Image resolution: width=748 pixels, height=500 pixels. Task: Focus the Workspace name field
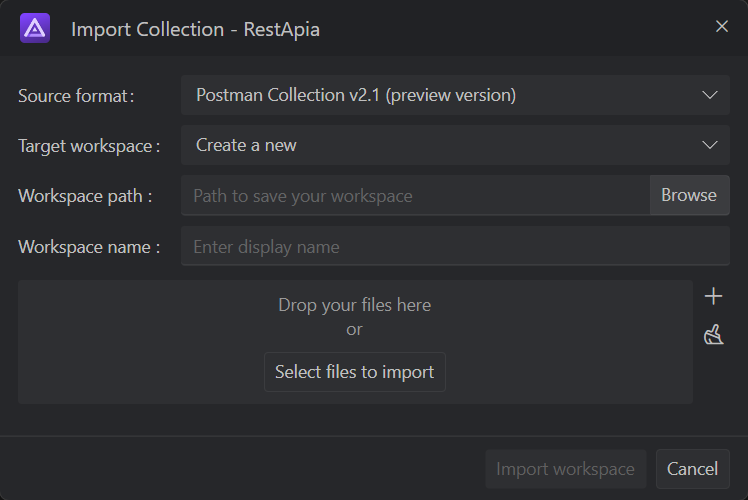[x=455, y=246]
